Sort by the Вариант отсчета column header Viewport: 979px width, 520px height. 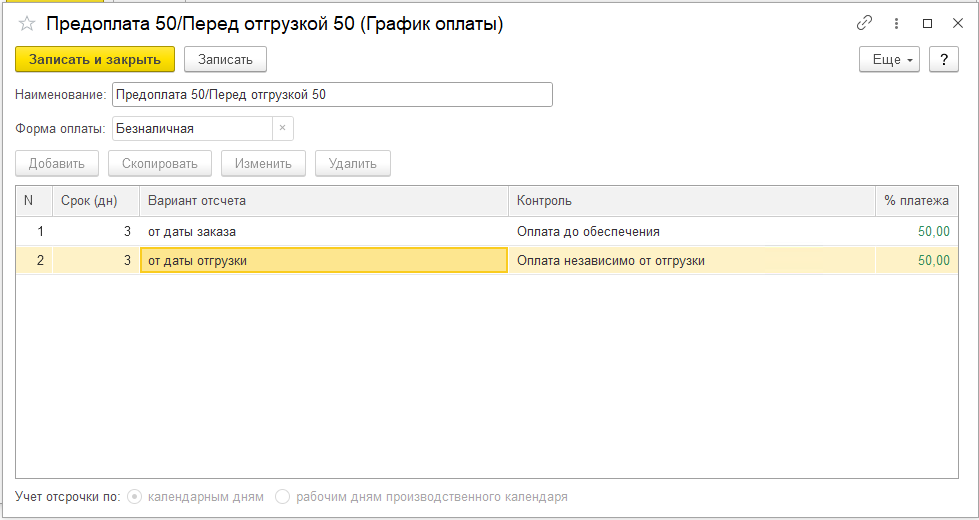[324, 200]
